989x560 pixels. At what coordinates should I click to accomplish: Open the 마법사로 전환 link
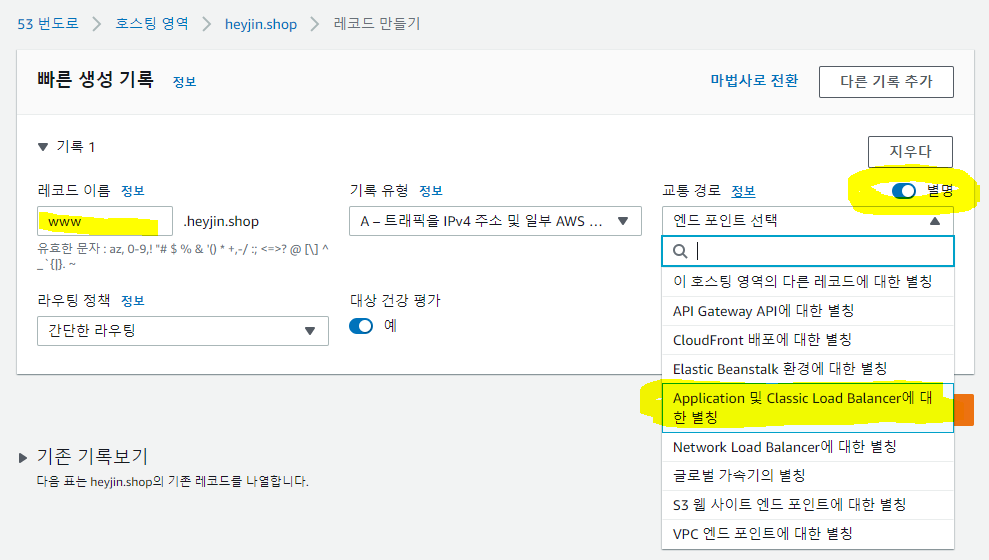[x=754, y=81]
